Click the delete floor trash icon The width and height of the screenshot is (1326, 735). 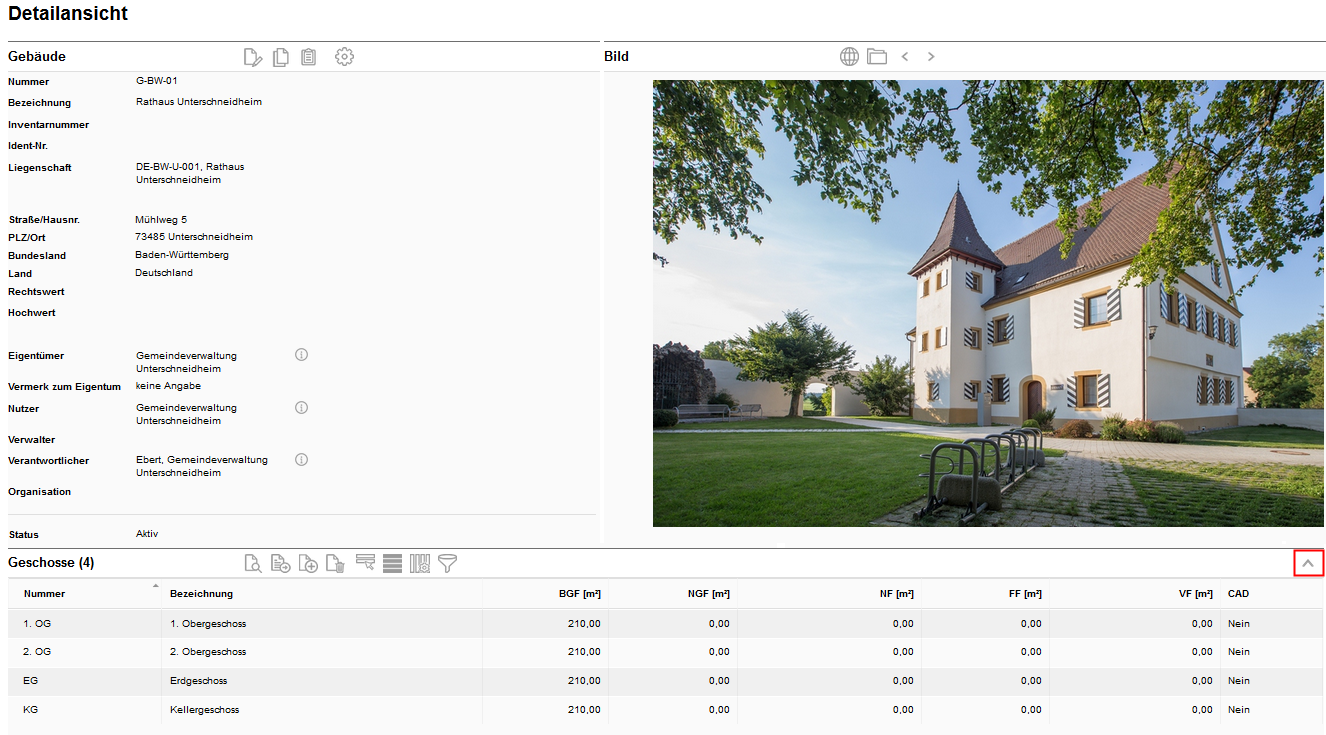coord(336,564)
